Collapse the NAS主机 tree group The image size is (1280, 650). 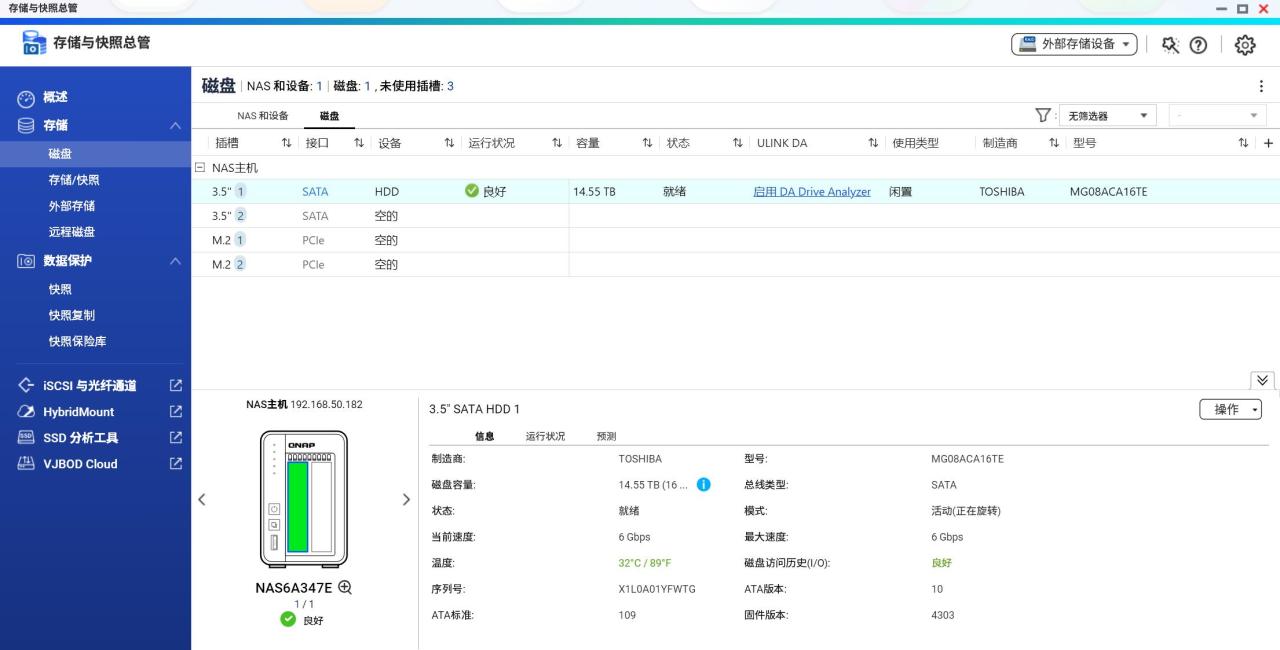tap(199, 168)
